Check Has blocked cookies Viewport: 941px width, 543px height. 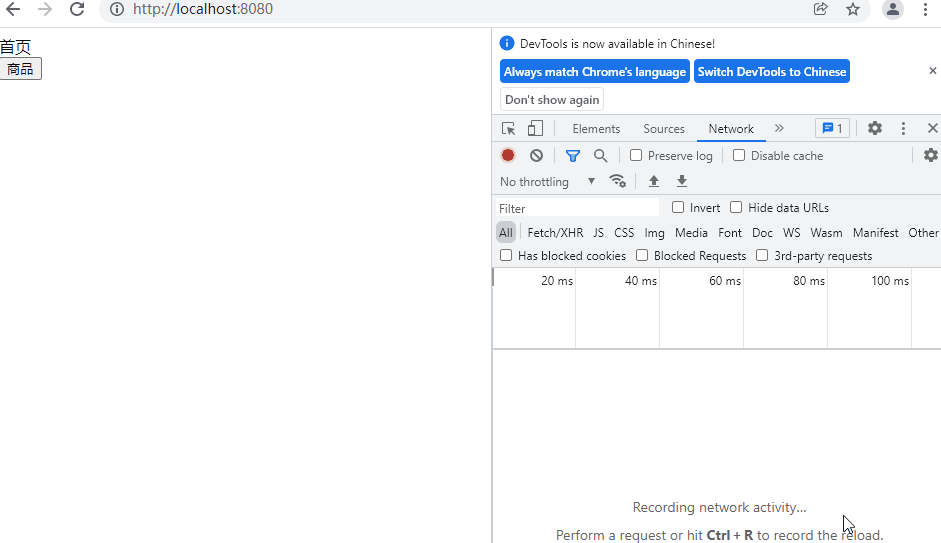coord(507,256)
